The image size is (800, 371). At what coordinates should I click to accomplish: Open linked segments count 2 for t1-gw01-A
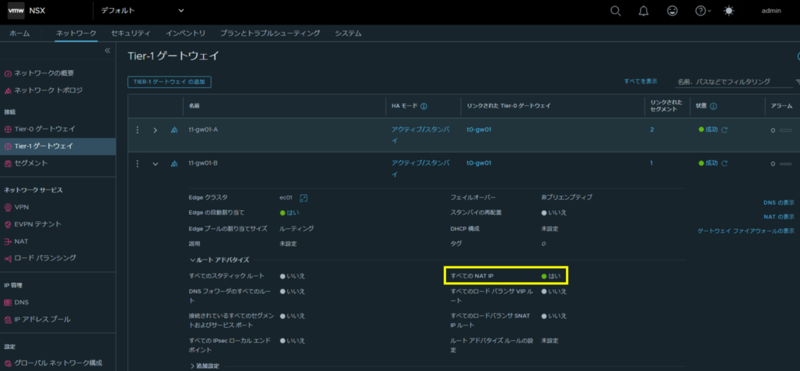[652, 130]
